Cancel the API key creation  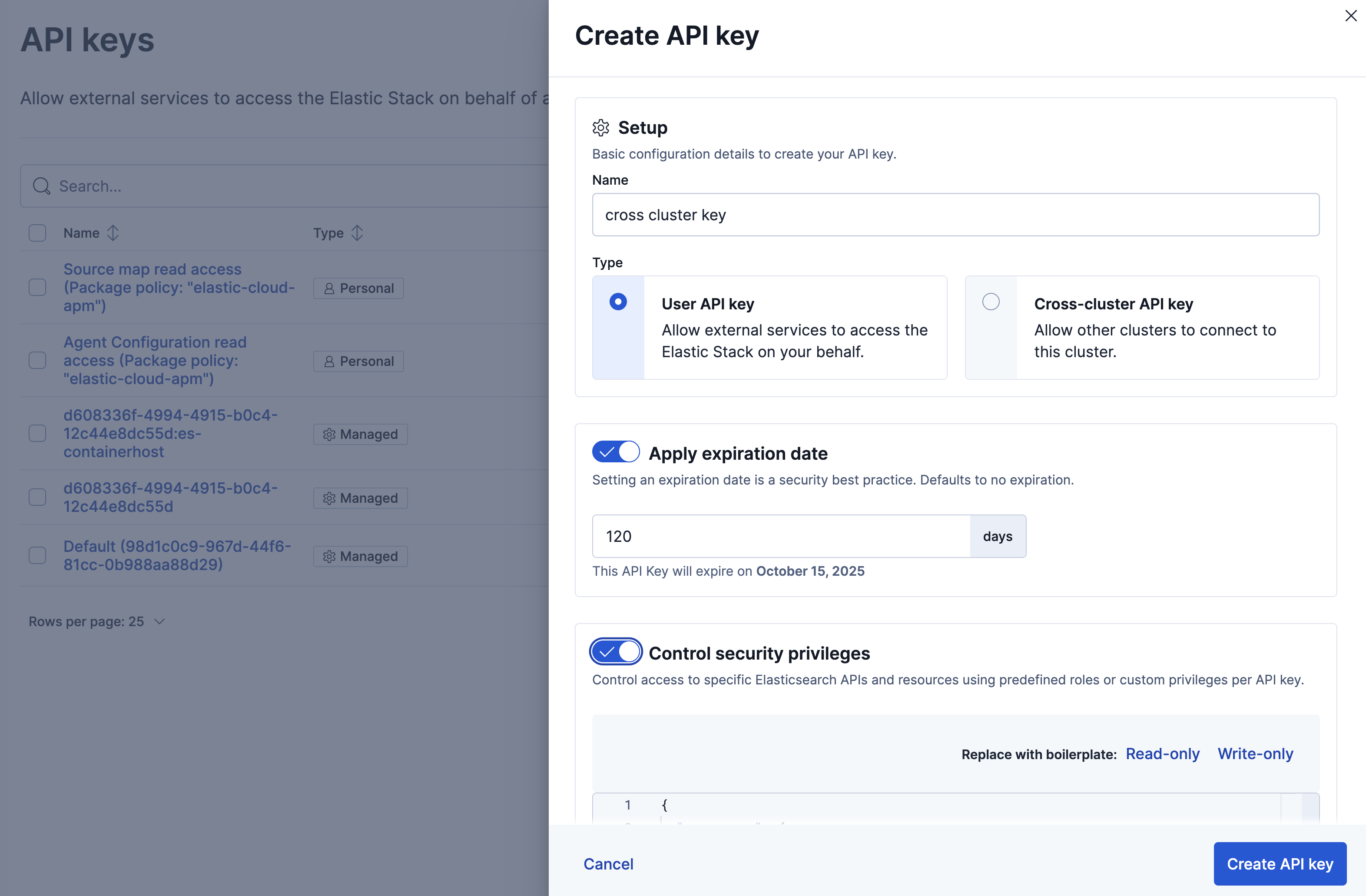point(608,863)
